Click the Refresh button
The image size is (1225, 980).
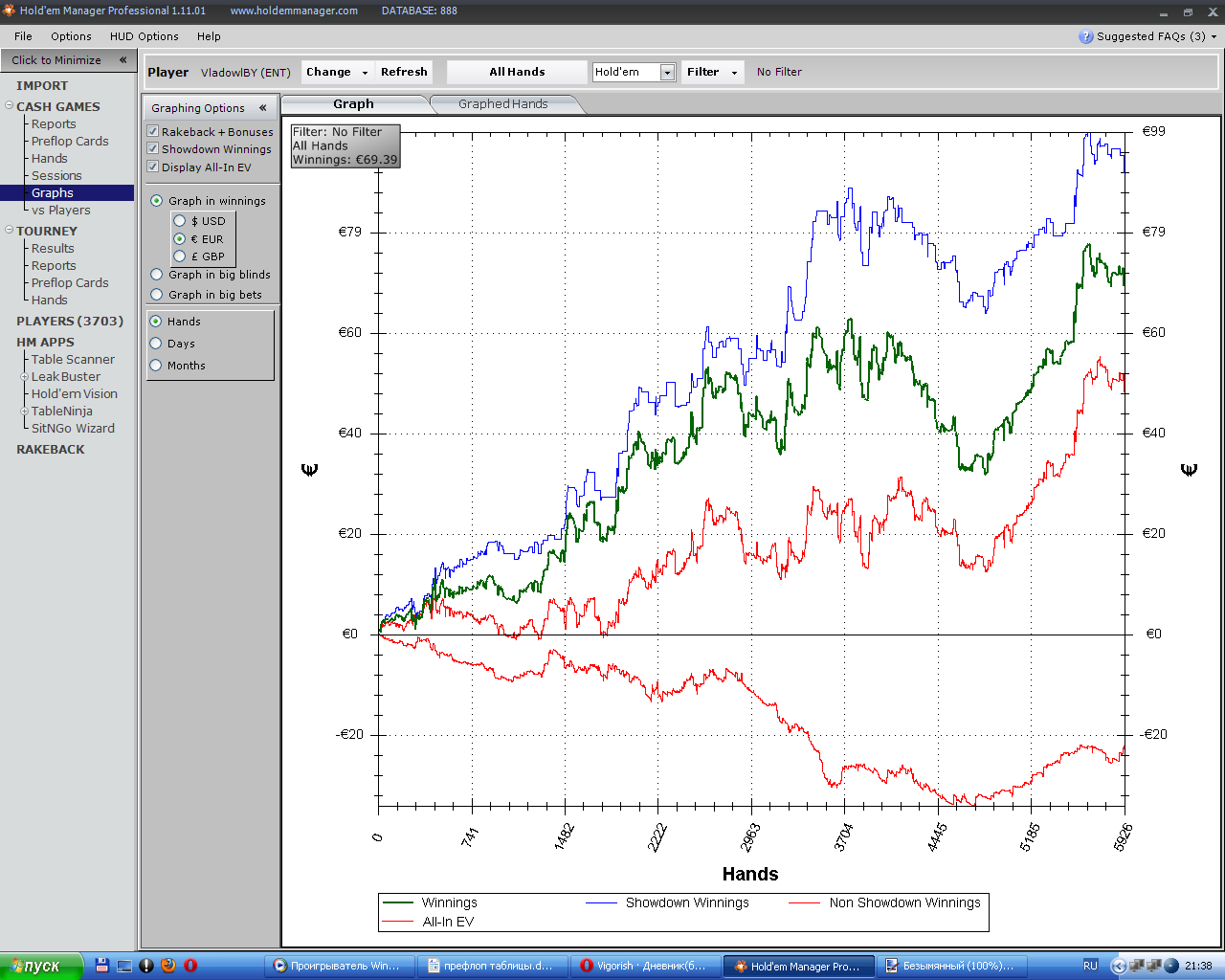404,72
